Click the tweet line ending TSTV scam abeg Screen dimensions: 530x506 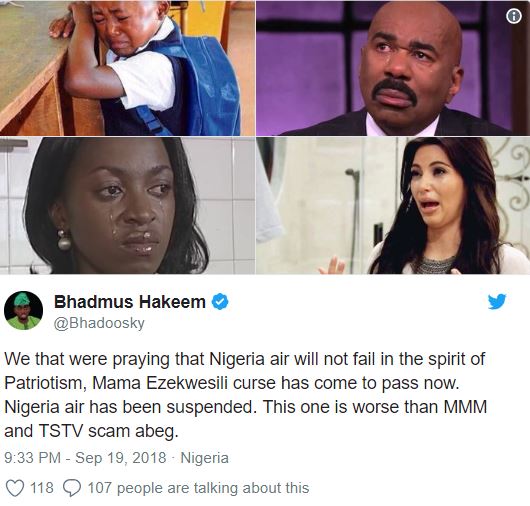[x=91, y=431]
